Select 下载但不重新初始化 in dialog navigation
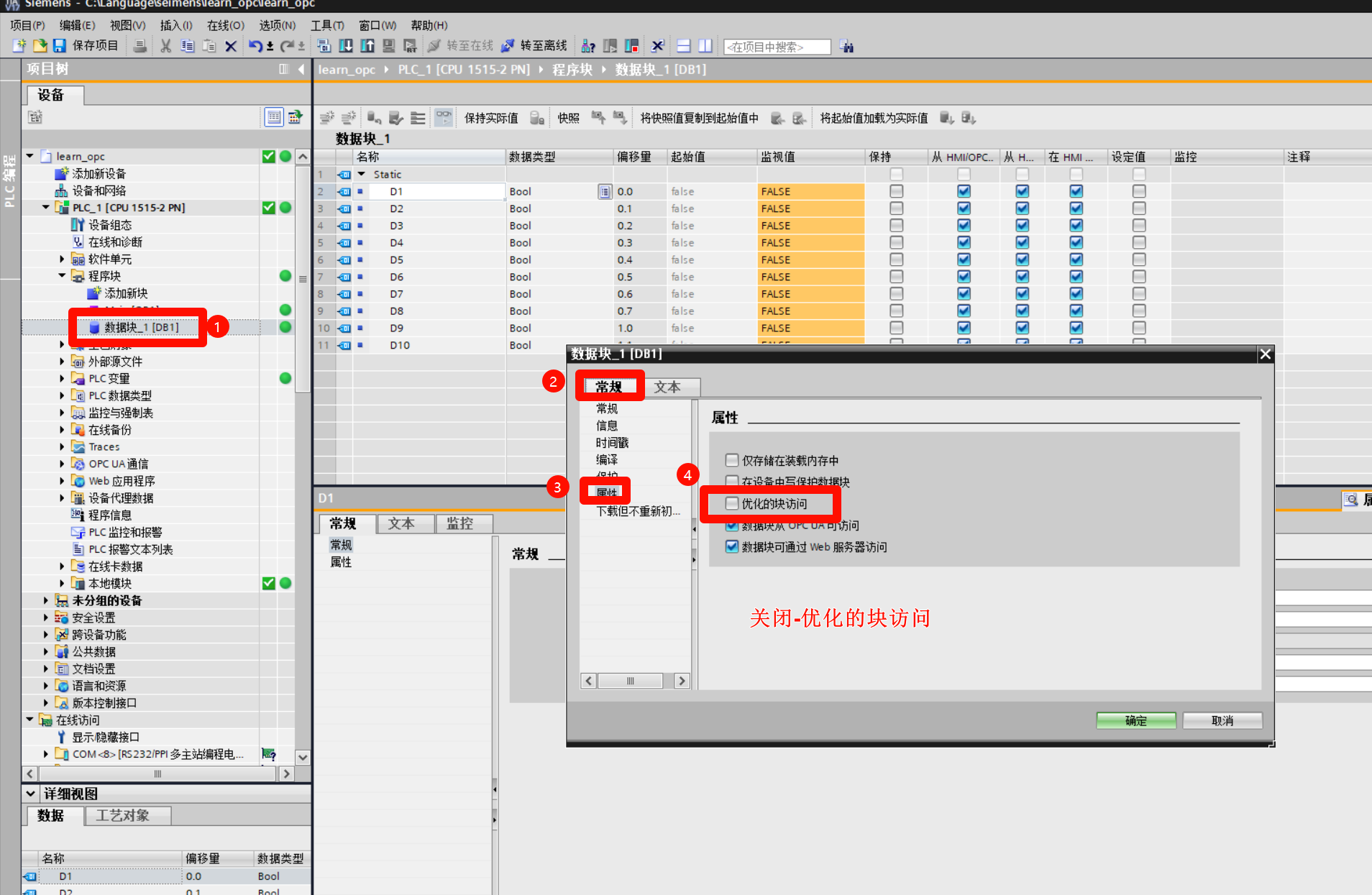Viewport: 1372px width, 895px height. (x=637, y=511)
